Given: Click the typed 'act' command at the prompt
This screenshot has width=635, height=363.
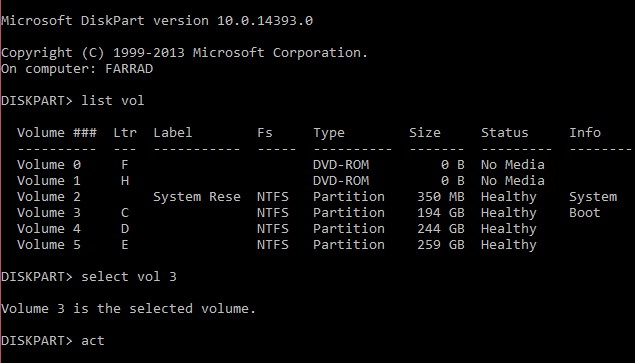Looking at the screenshot, I should pyautogui.click(x=93, y=341).
